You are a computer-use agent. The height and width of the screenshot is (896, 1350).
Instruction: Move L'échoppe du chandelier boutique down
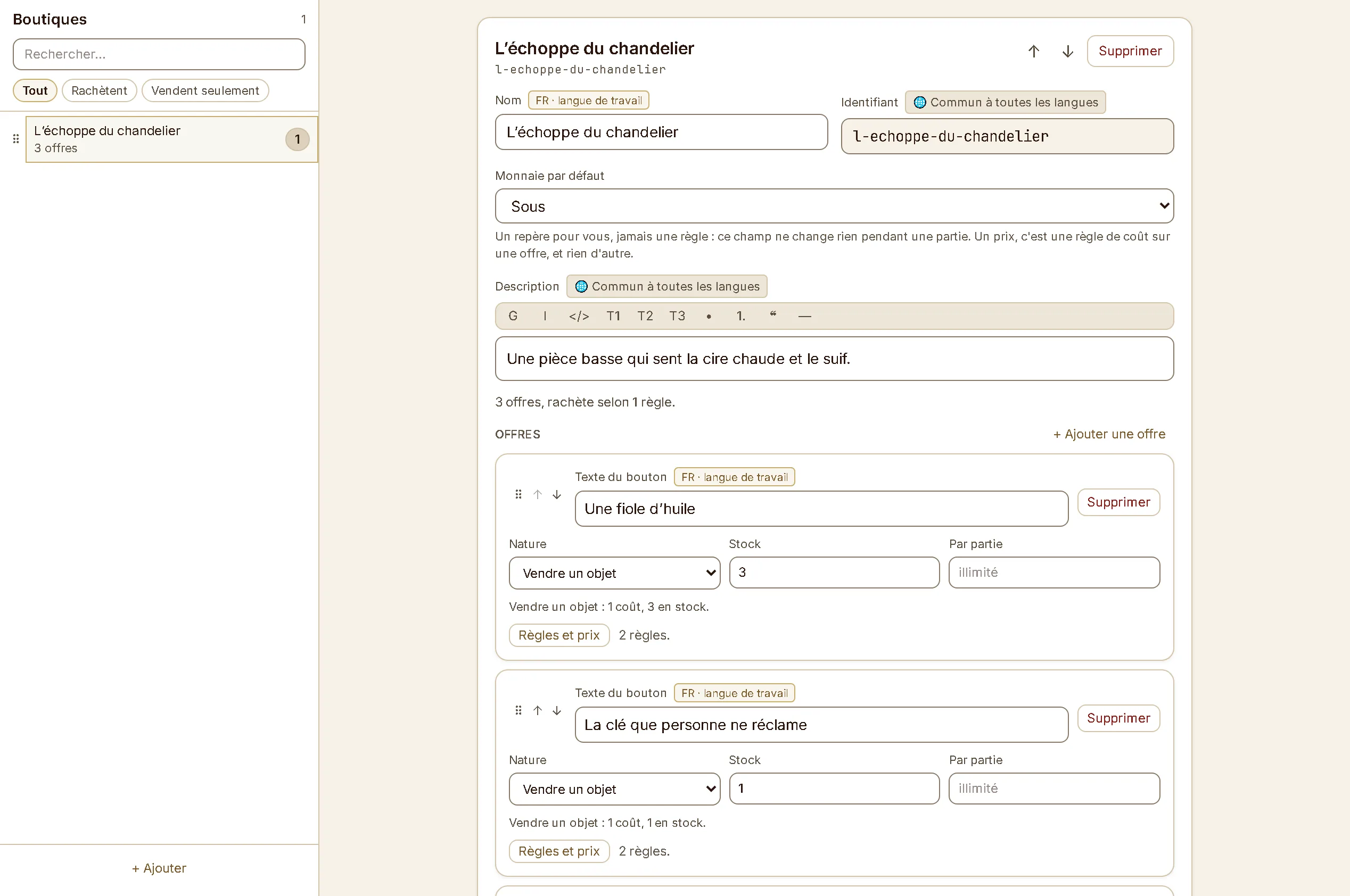click(x=1067, y=52)
